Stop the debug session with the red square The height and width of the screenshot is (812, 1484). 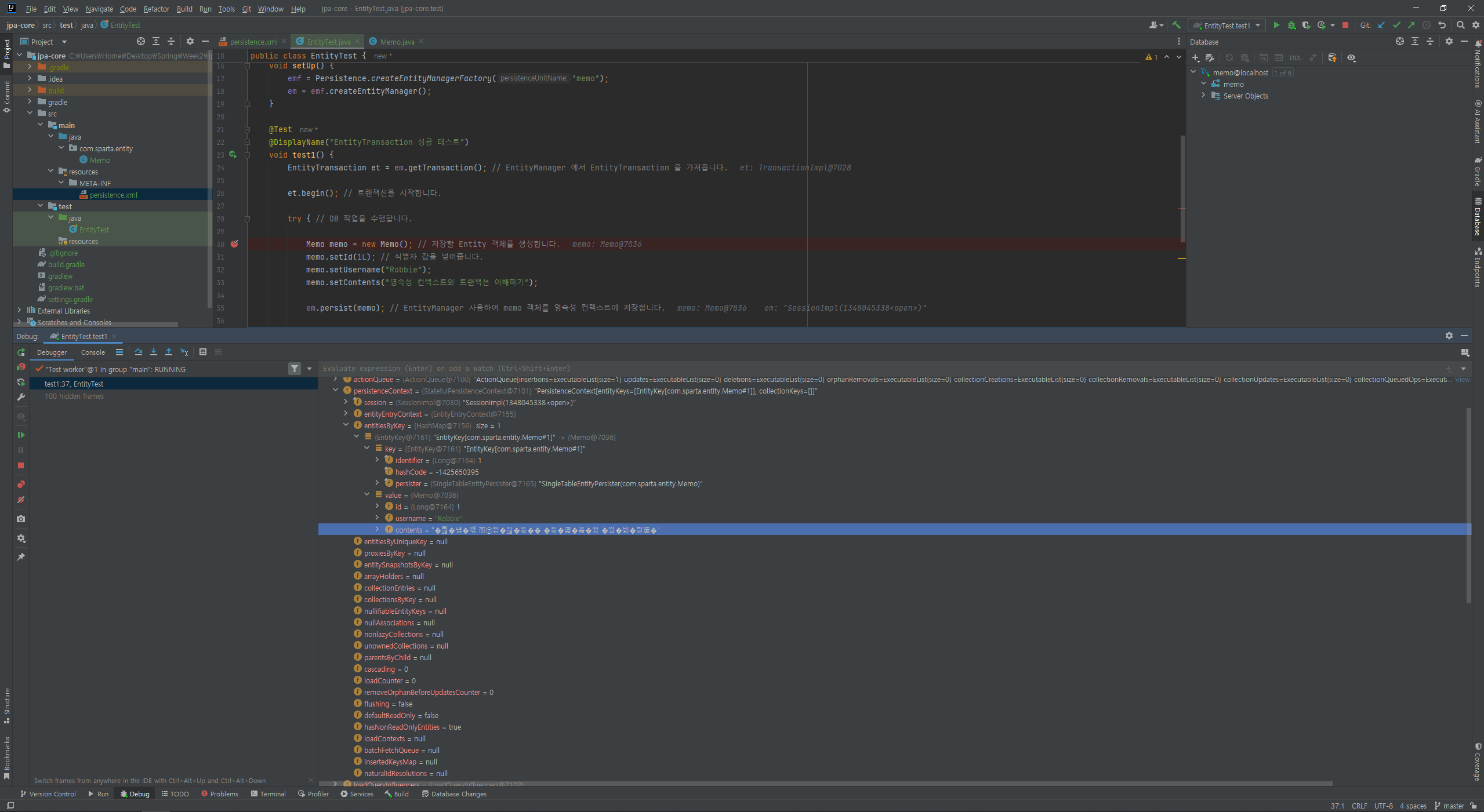click(21, 465)
